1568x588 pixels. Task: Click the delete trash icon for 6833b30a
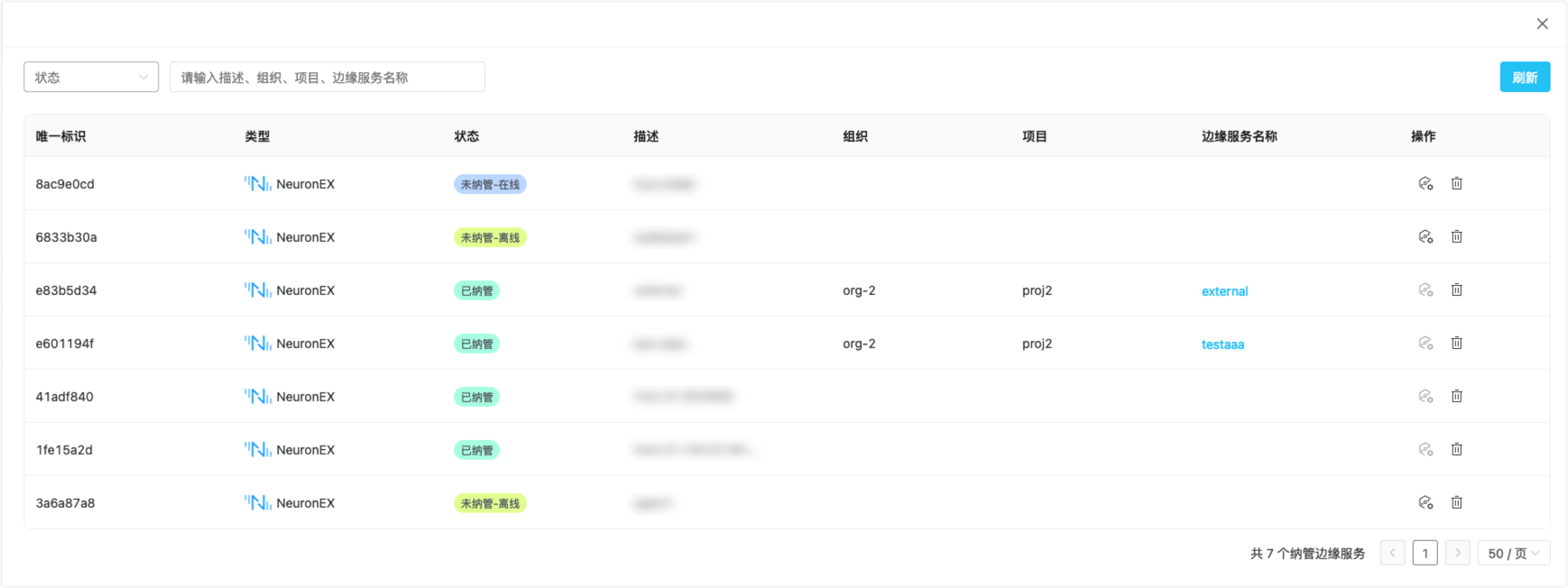click(1457, 236)
